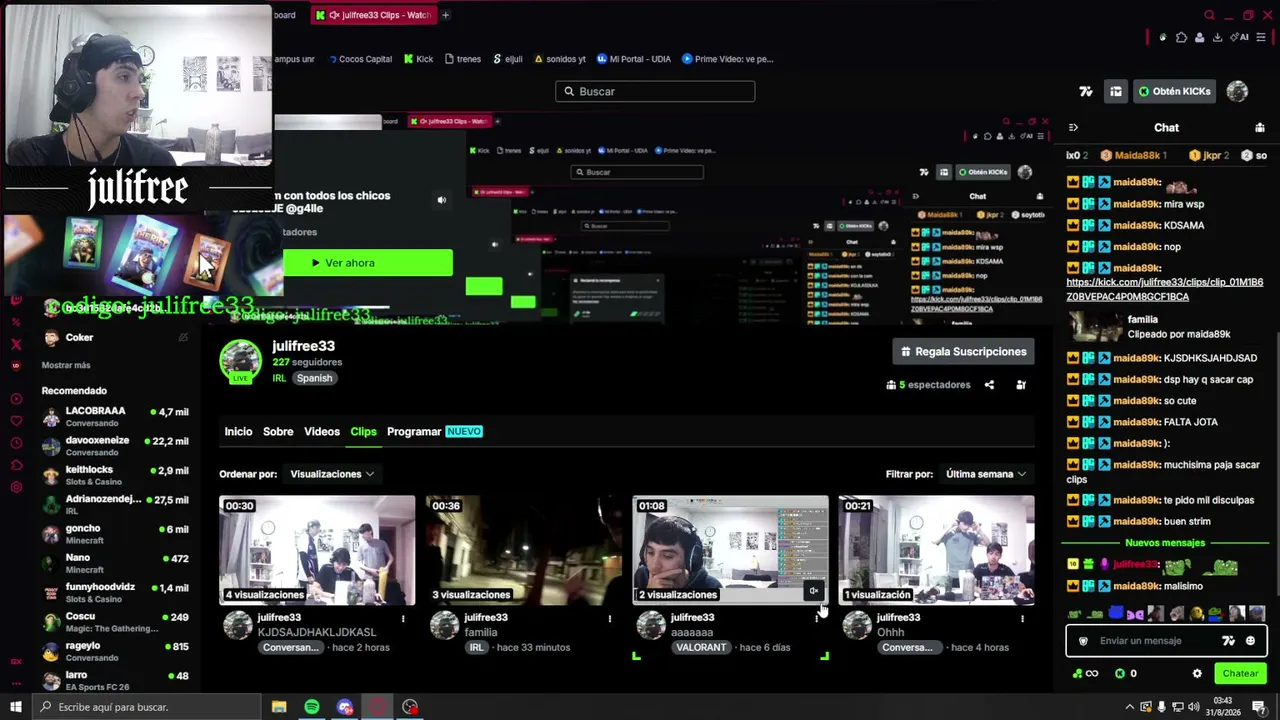Open the Inicio channel tab
This screenshot has height=720, width=1280.
238,432
